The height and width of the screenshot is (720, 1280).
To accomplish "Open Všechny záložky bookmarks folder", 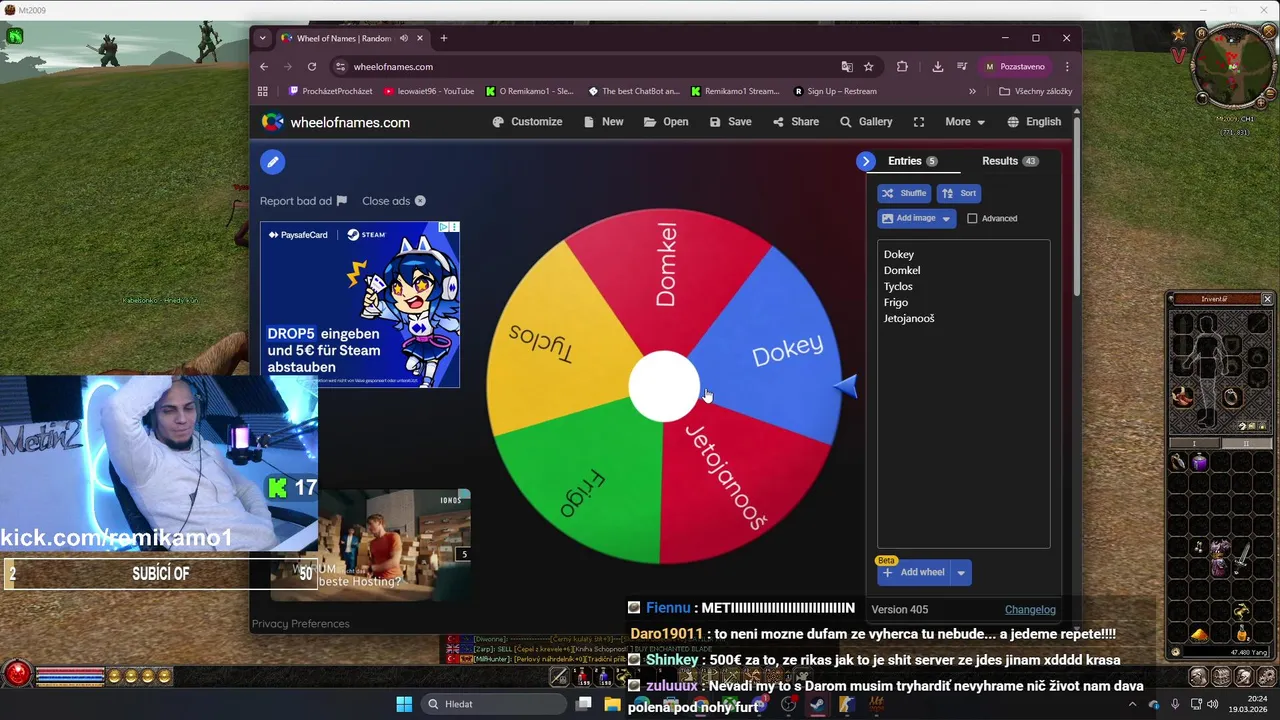I will point(1035,91).
